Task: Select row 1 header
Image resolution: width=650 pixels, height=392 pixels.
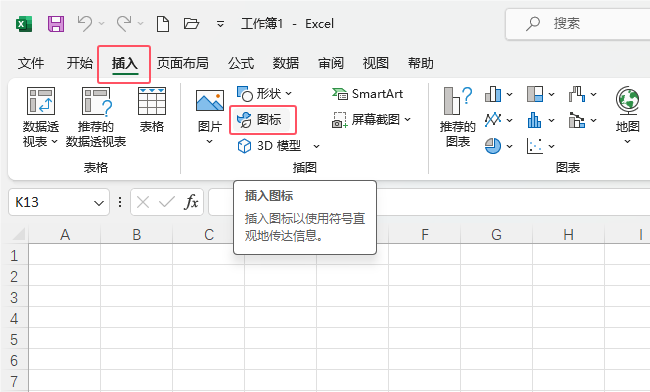Action: (x=14, y=255)
